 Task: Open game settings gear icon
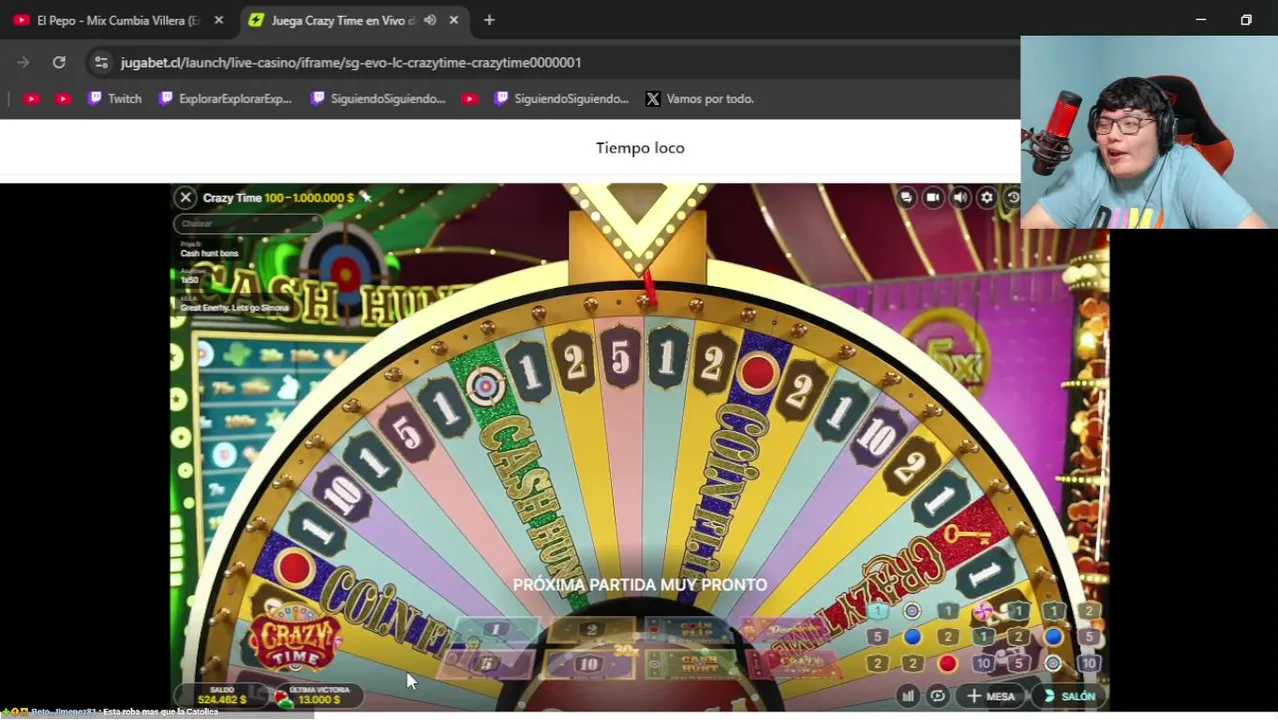click(987, 198)
